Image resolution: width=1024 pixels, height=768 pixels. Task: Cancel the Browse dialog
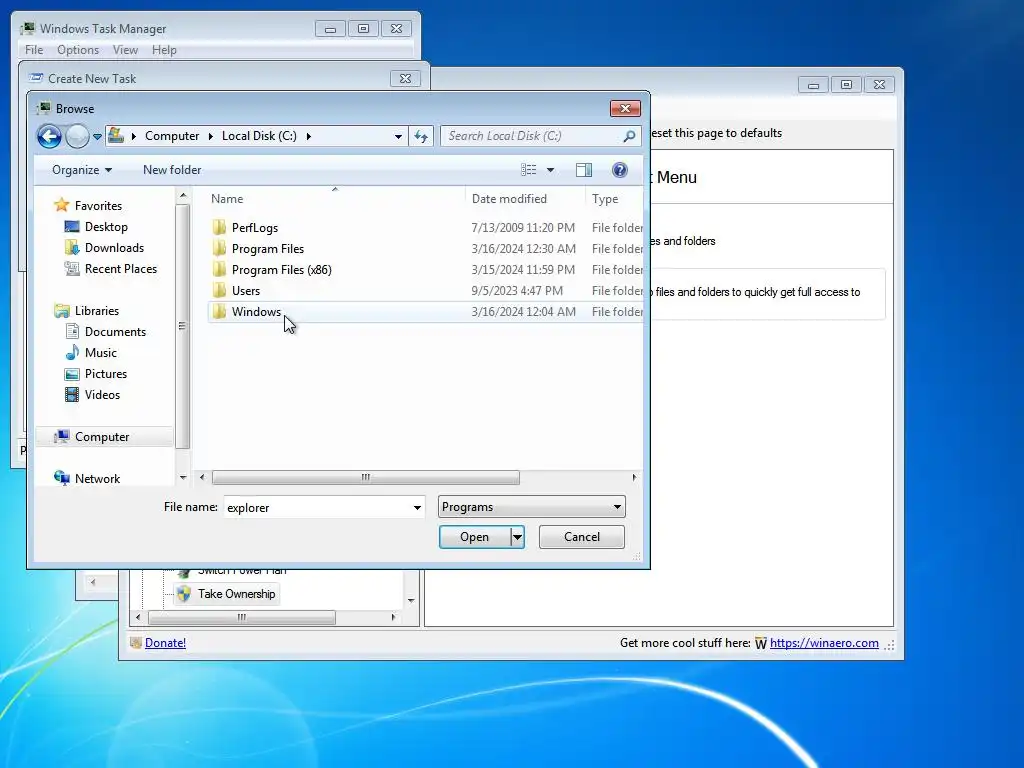coord(582,537)
